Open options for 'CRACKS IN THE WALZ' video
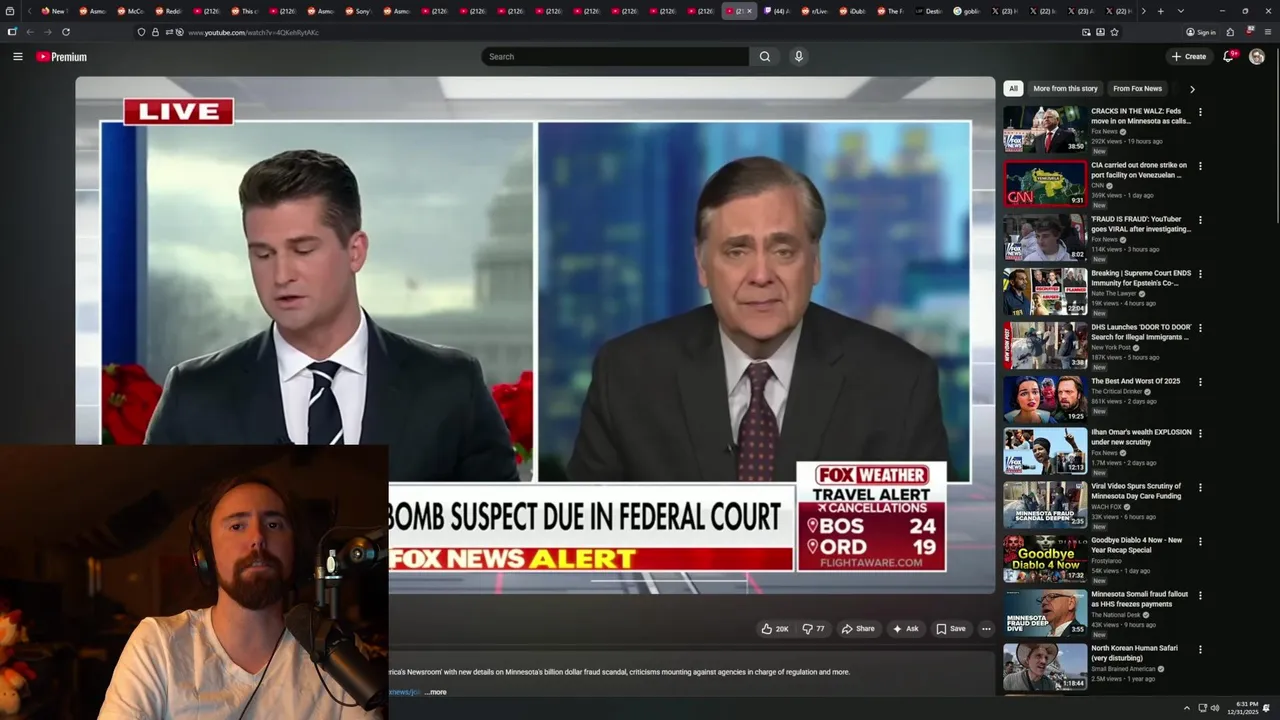Viewport: 1280px width, 720px height. pos(1200,112)
